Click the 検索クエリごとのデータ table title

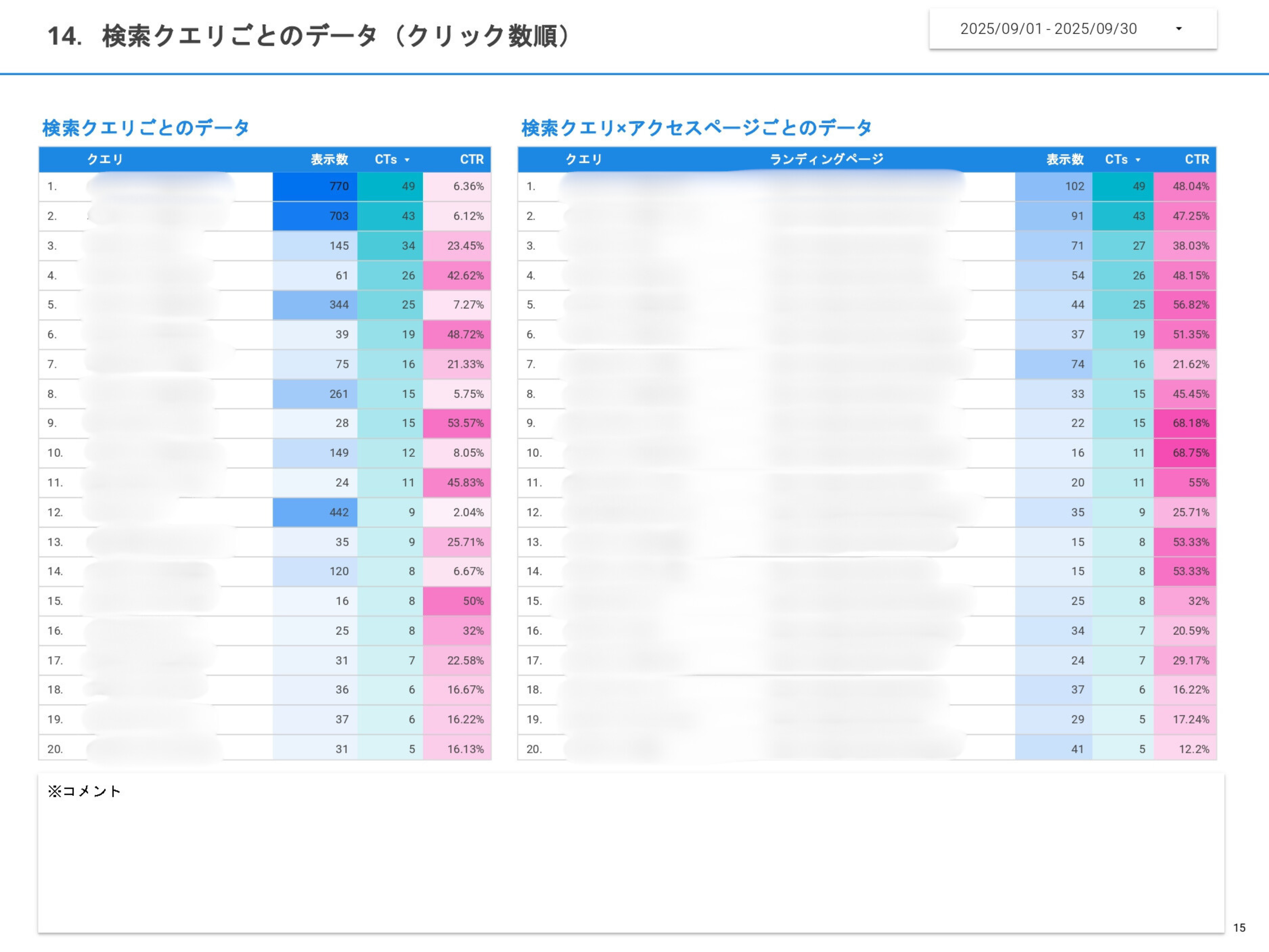(x=146, y=127)
